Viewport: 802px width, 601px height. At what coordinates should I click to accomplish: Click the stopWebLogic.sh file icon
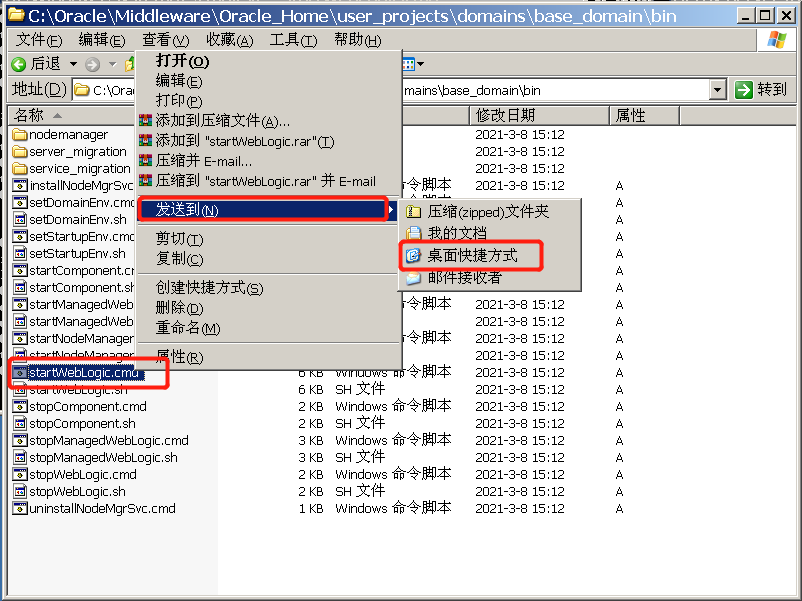click(x=19, y=492)
